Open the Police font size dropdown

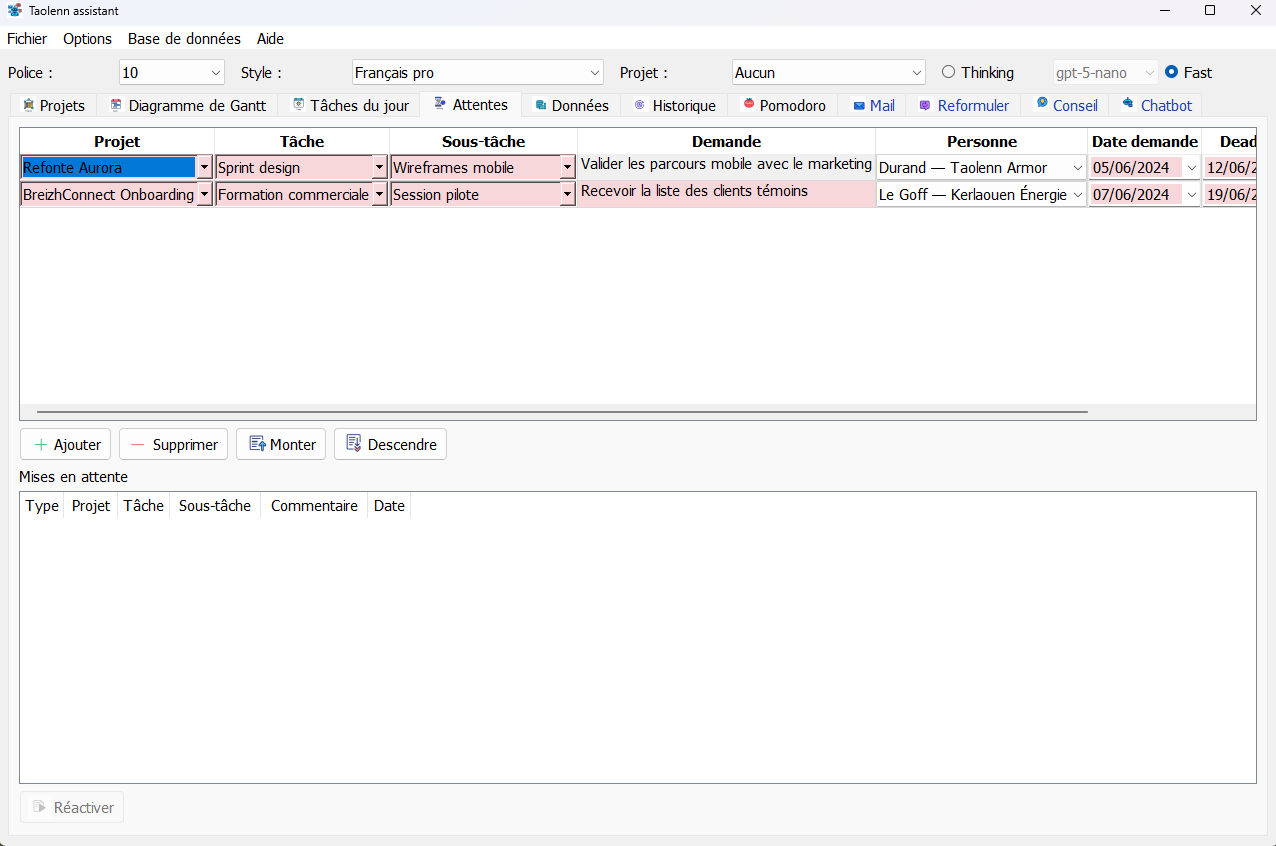pos(216,72)
